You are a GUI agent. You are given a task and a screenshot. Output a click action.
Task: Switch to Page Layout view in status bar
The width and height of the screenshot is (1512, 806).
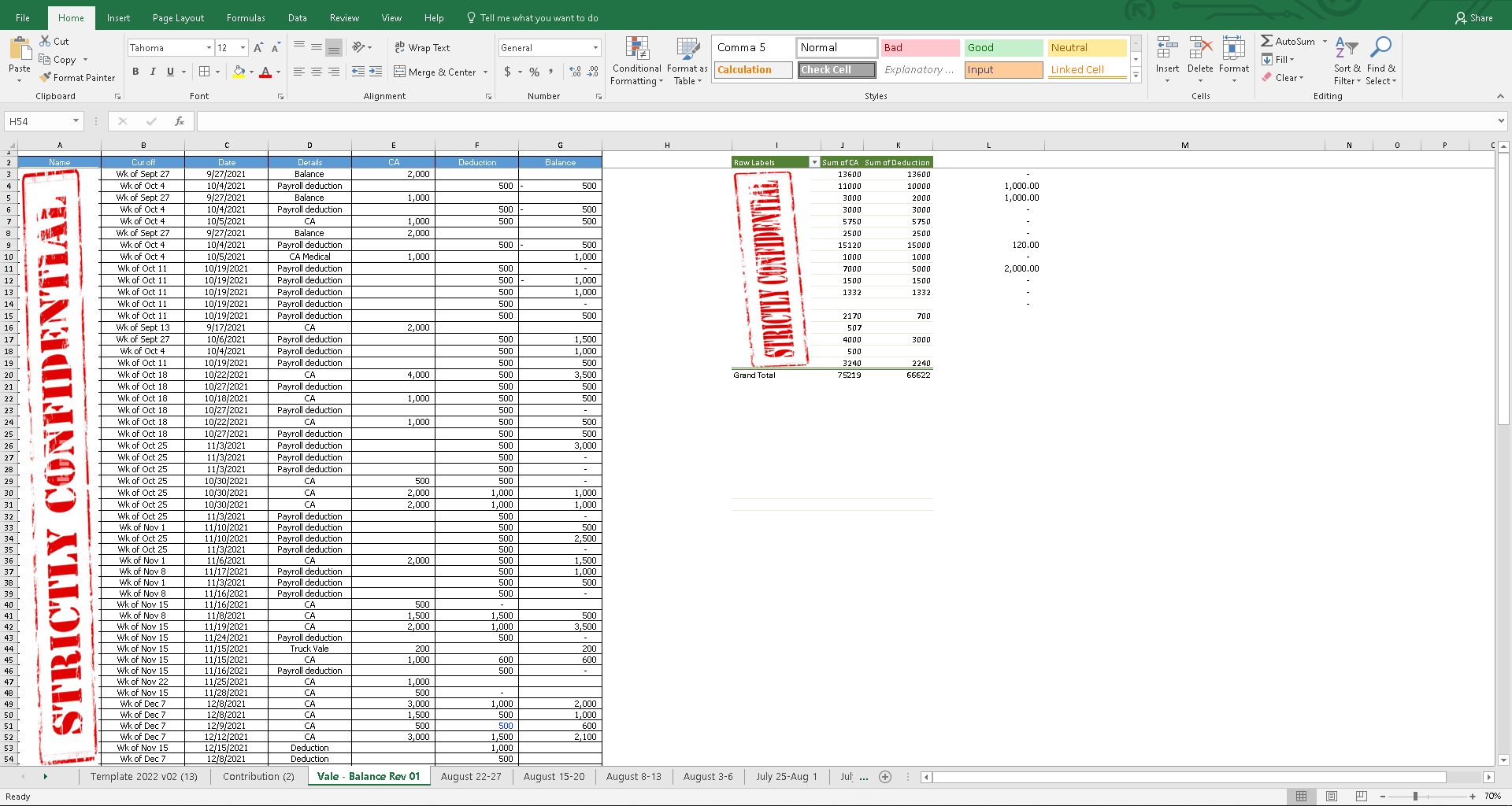pos(1332,797)
